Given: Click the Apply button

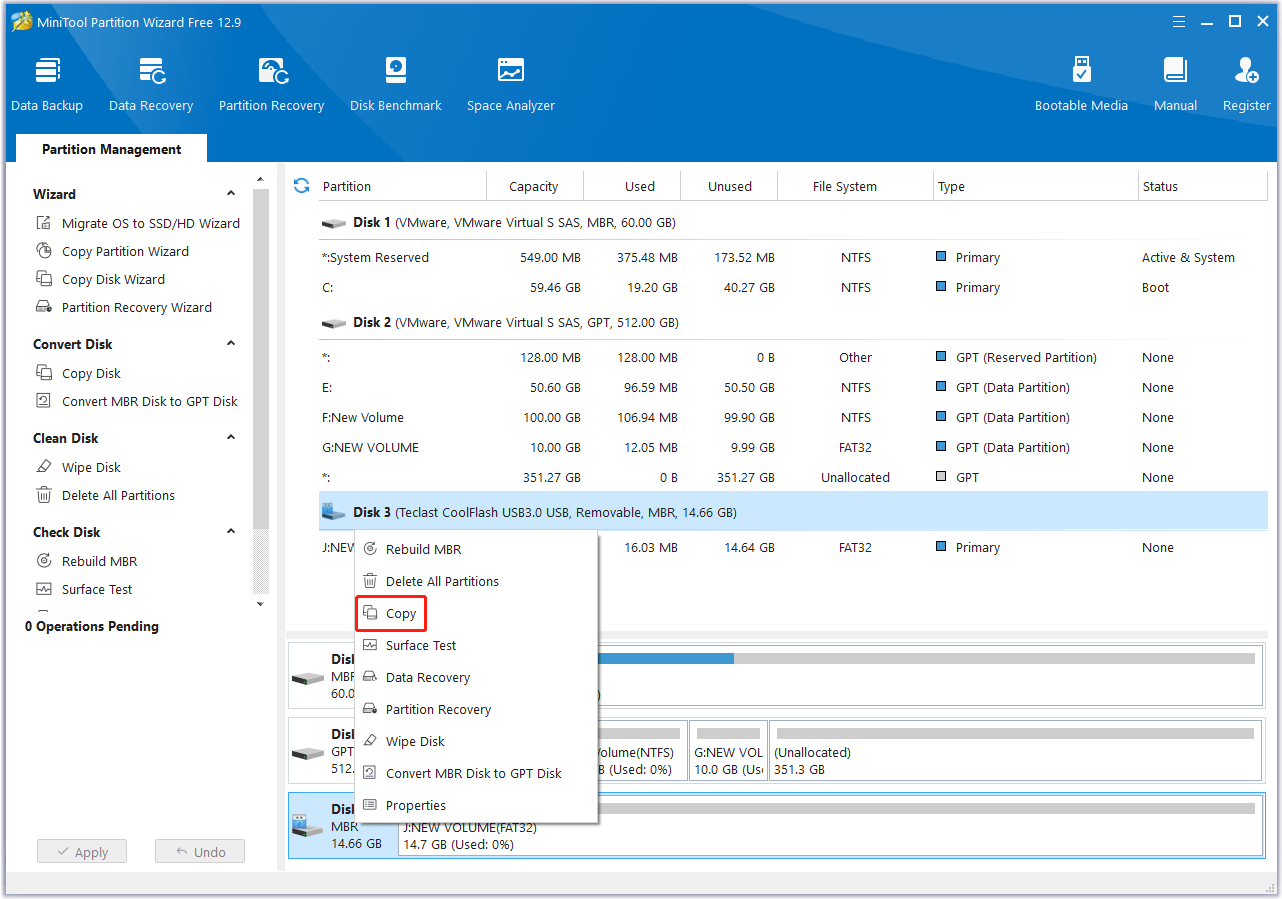Looking at the screenshot, I should [x=82, y=852].
